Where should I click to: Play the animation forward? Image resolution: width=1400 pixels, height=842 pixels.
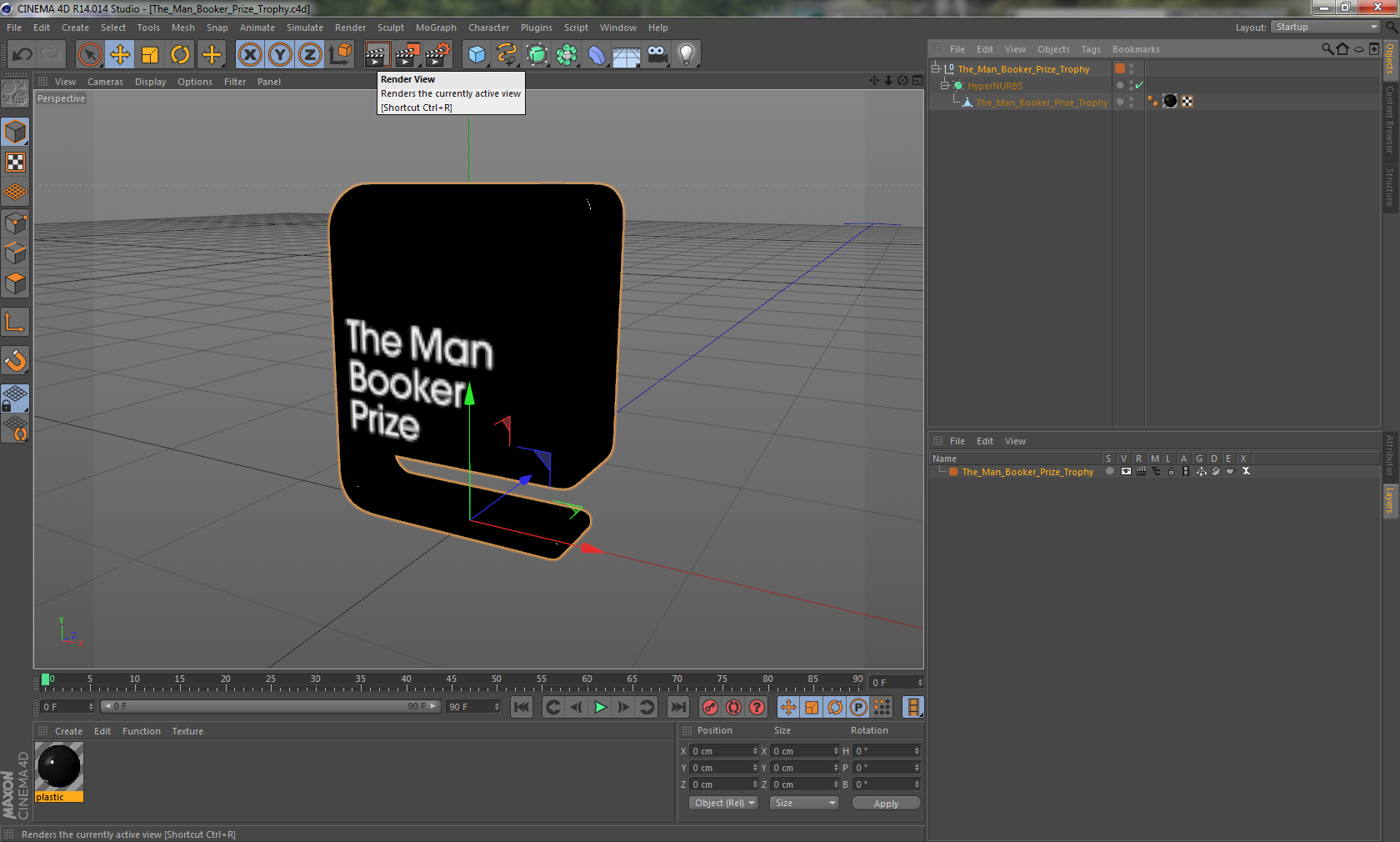pyautogui.click(x=600, y=707)
